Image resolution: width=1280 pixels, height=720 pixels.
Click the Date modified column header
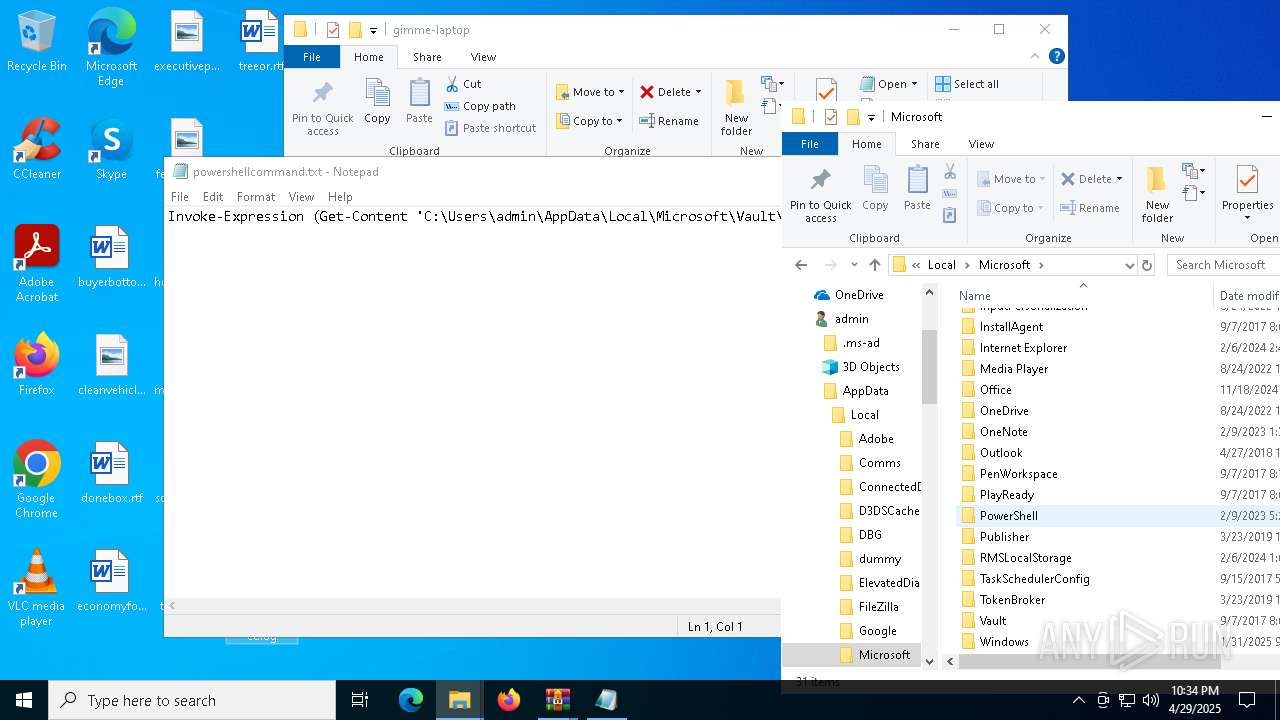pyautogui.click(x=1248, y=296)
